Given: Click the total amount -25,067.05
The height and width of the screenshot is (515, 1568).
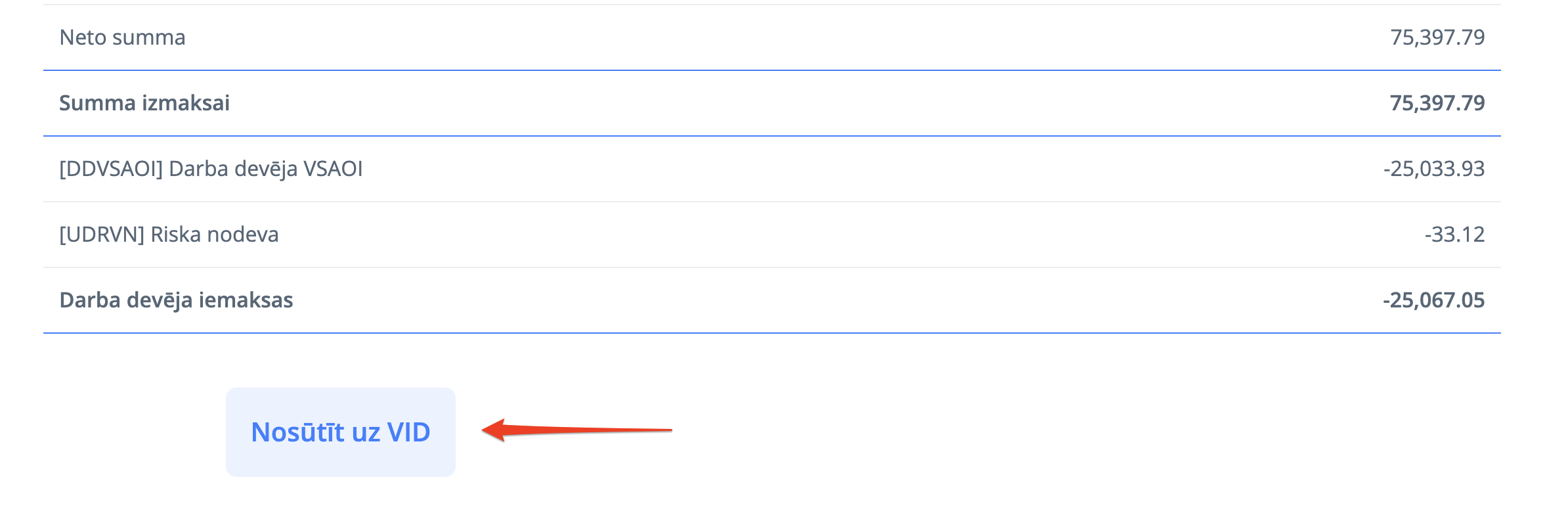Looking at the screenshot, I should [1433, 300].
